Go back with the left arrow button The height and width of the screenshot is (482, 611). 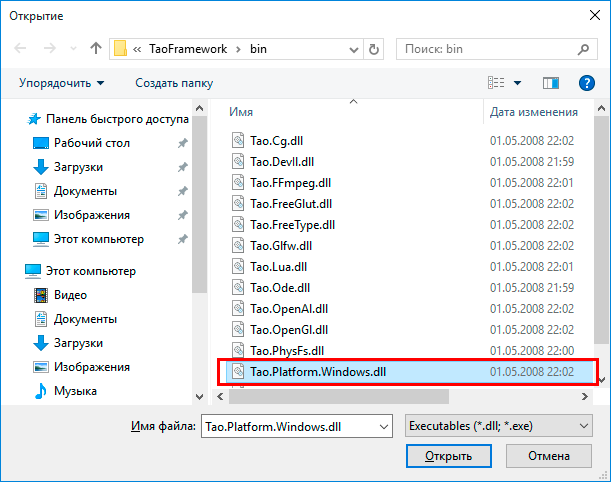point(20,49)
